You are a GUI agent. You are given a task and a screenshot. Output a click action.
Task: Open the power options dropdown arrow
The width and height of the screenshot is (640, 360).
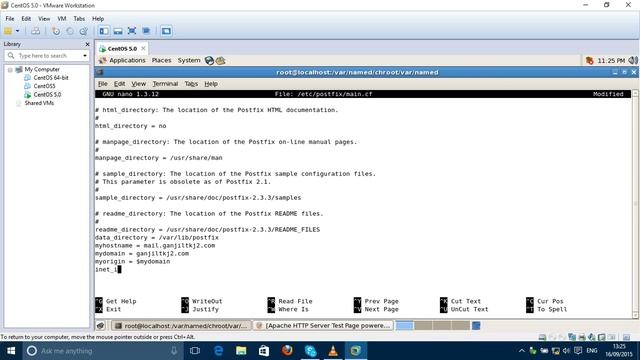click(x=18, y=31)
